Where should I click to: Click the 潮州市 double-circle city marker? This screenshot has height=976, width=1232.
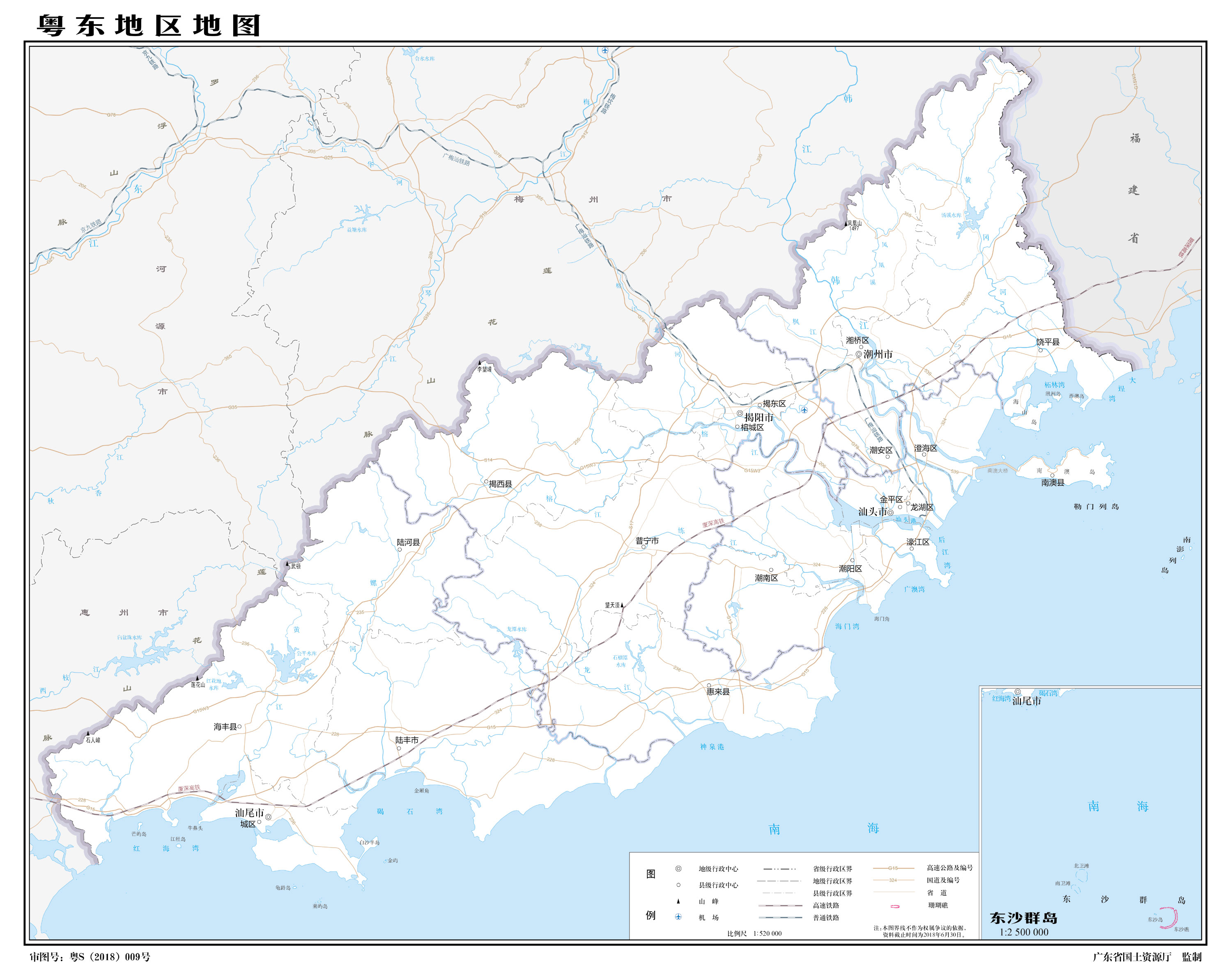[x=858, y=354]
